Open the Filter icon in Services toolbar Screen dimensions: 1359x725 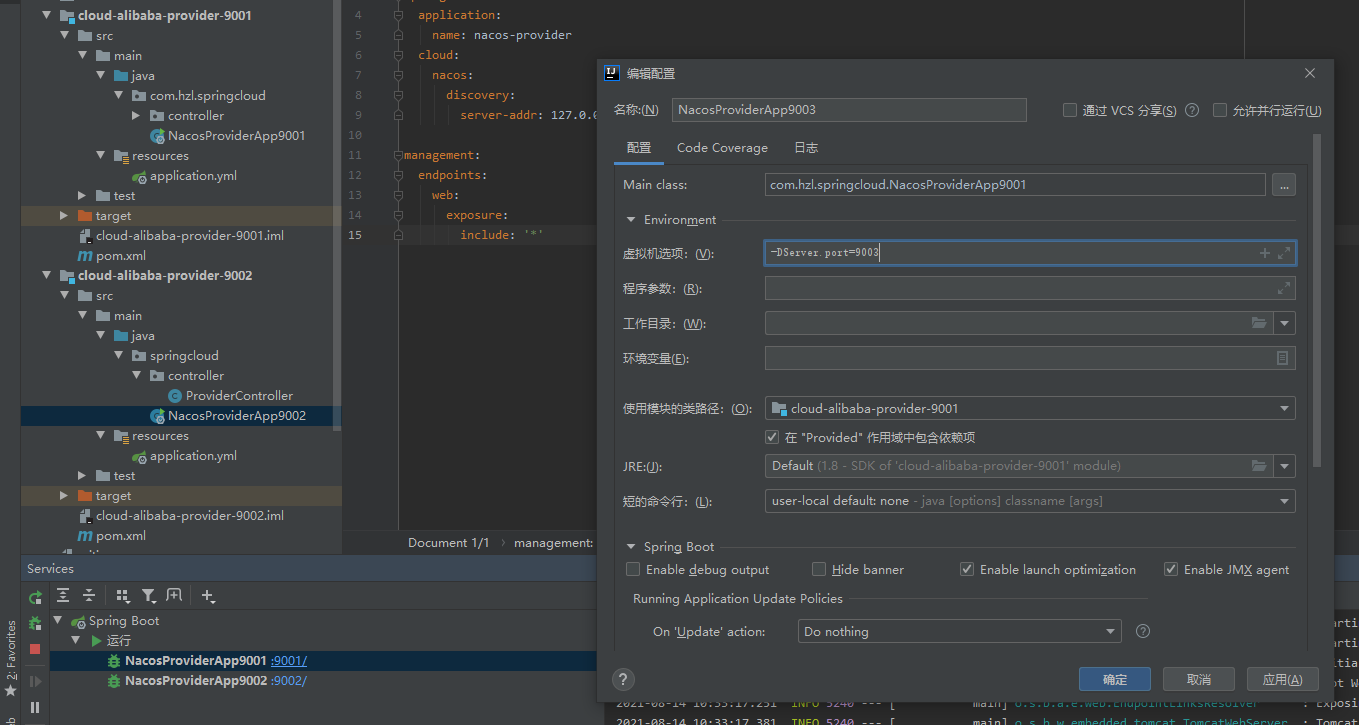pos(148,596)
